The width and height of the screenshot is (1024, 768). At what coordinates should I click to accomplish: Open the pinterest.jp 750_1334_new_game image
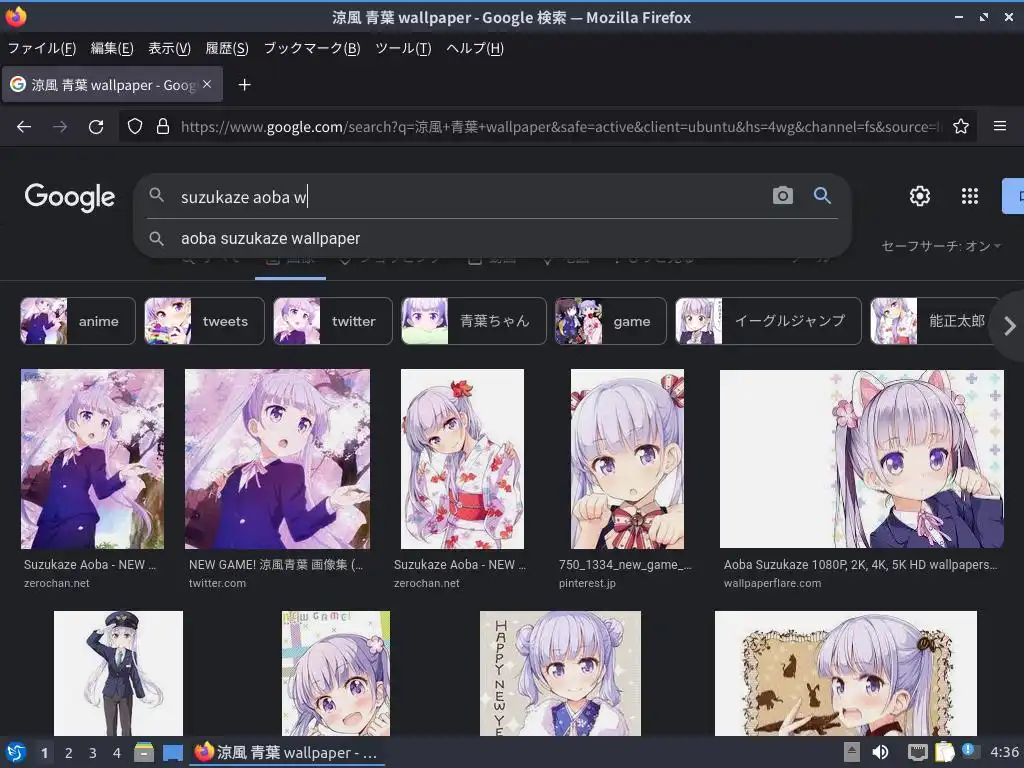click(627, 458)
